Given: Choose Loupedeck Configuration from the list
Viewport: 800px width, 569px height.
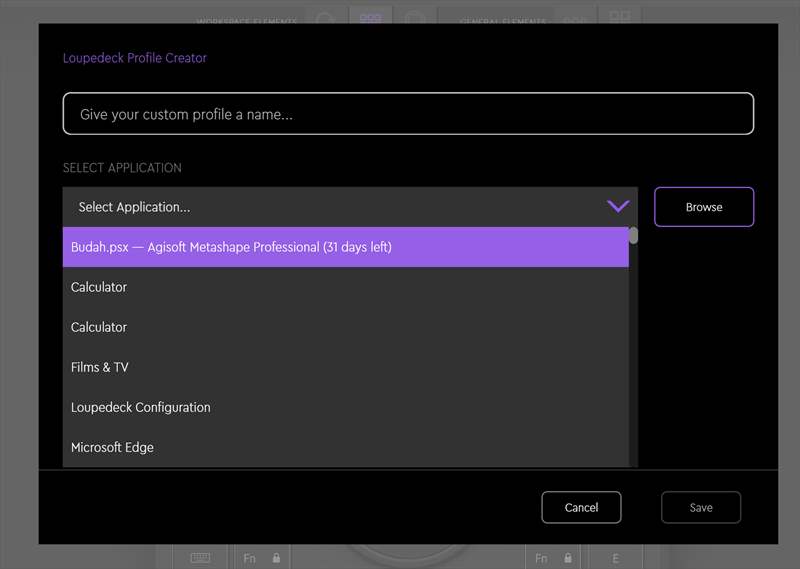Looking at the screenshot, I should tap(345, 407).
